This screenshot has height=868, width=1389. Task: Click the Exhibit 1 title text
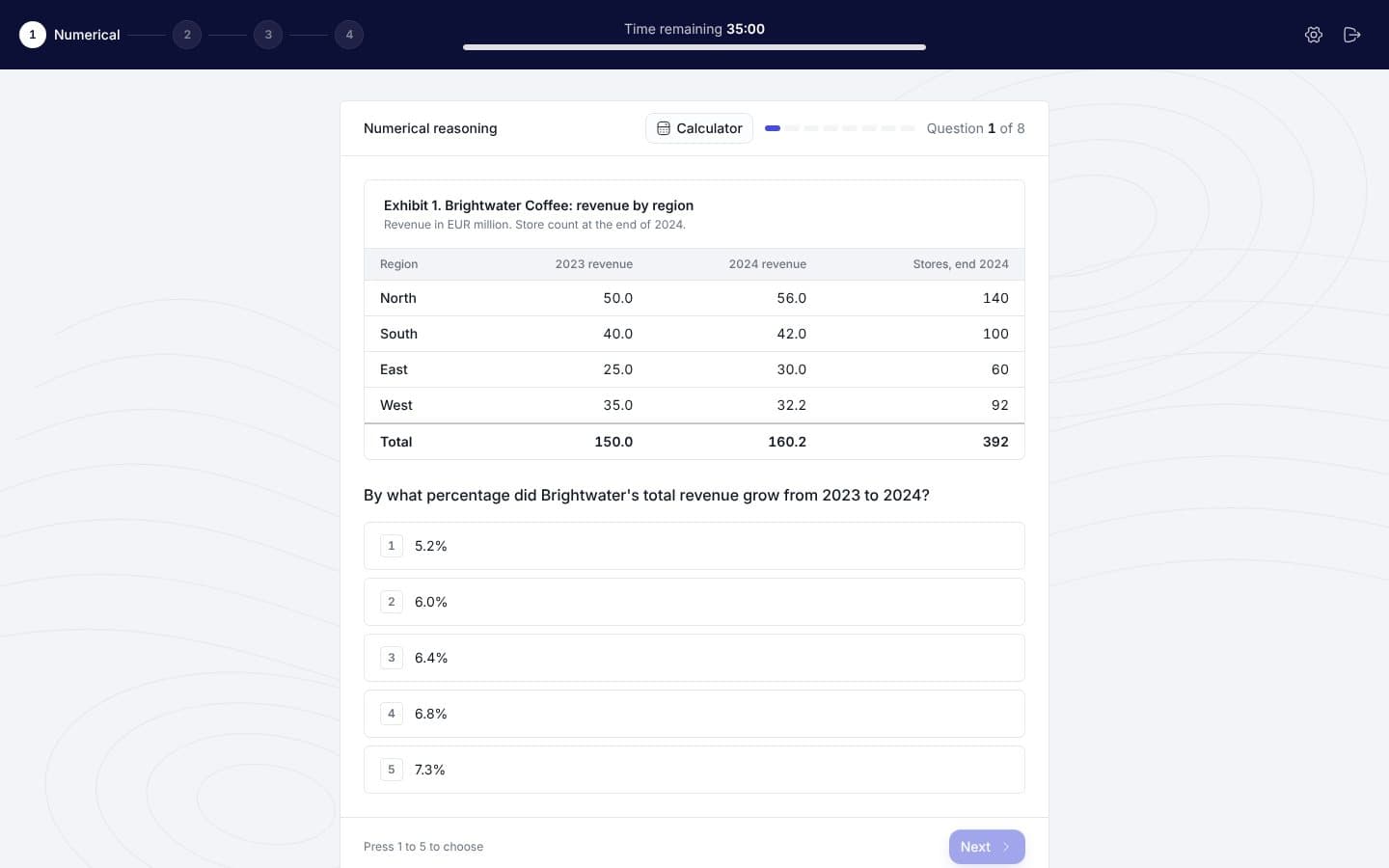coord(539,205)
